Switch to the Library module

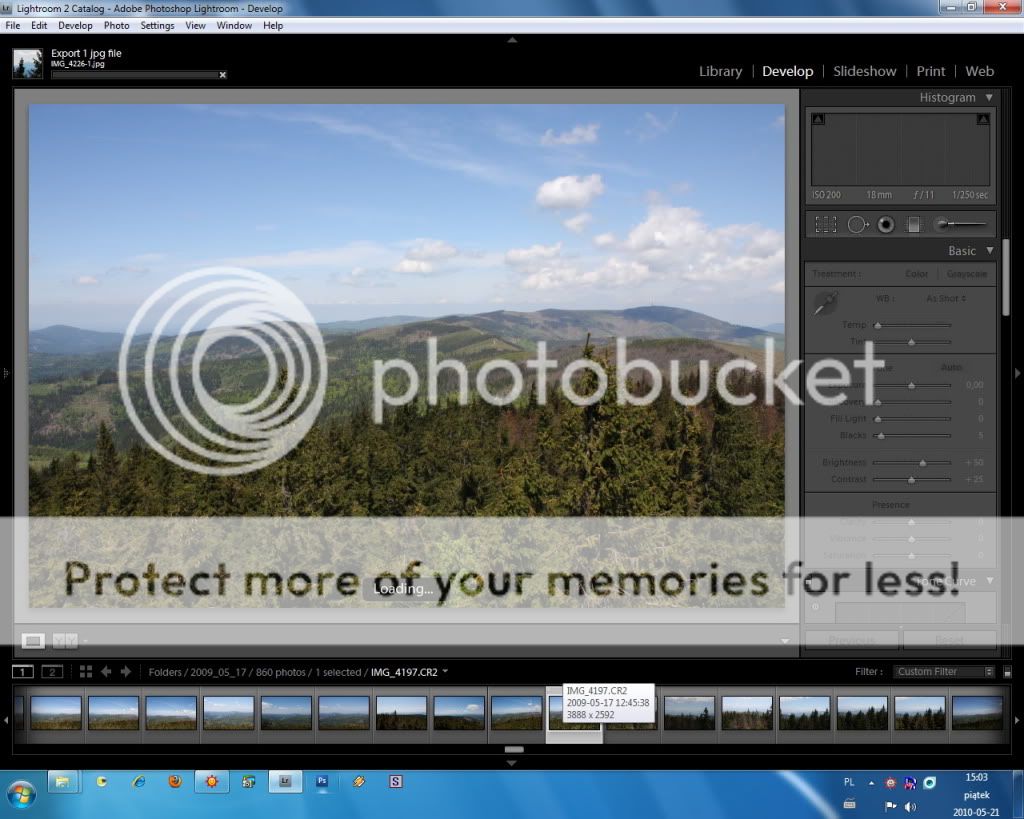coord(720,71)
